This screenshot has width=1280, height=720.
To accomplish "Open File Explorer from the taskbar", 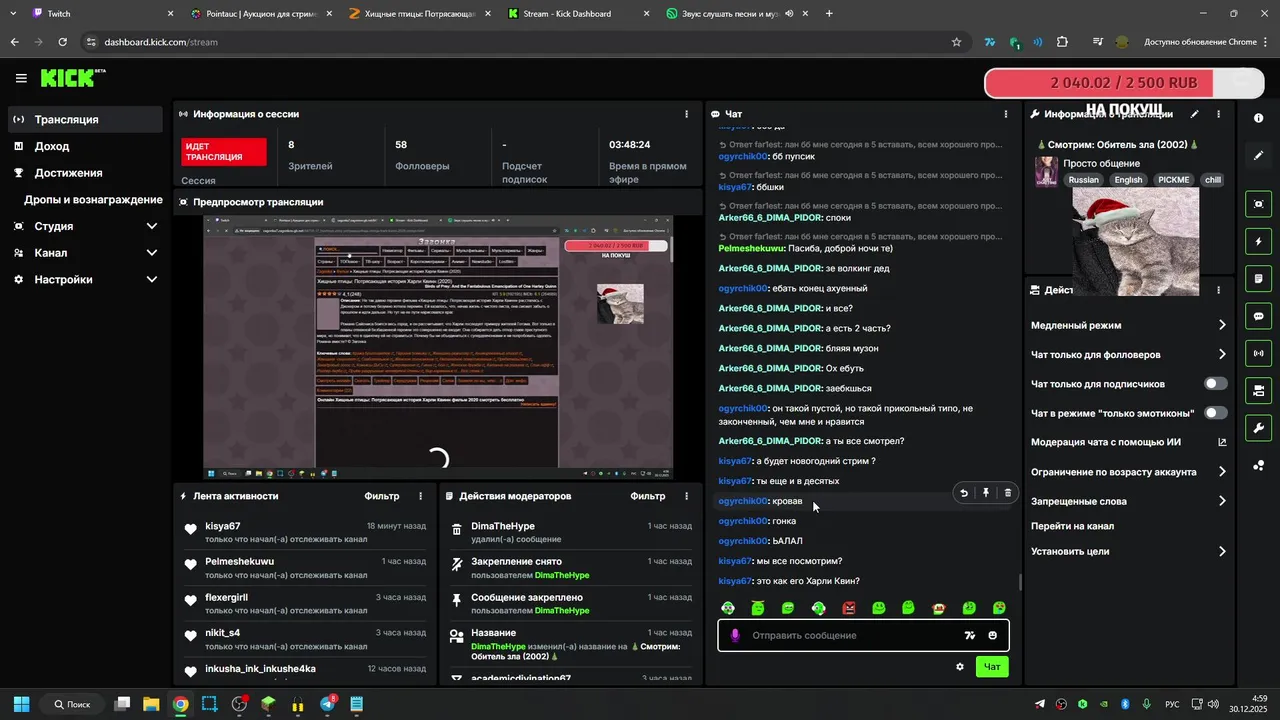I will [x=151, y=704].
